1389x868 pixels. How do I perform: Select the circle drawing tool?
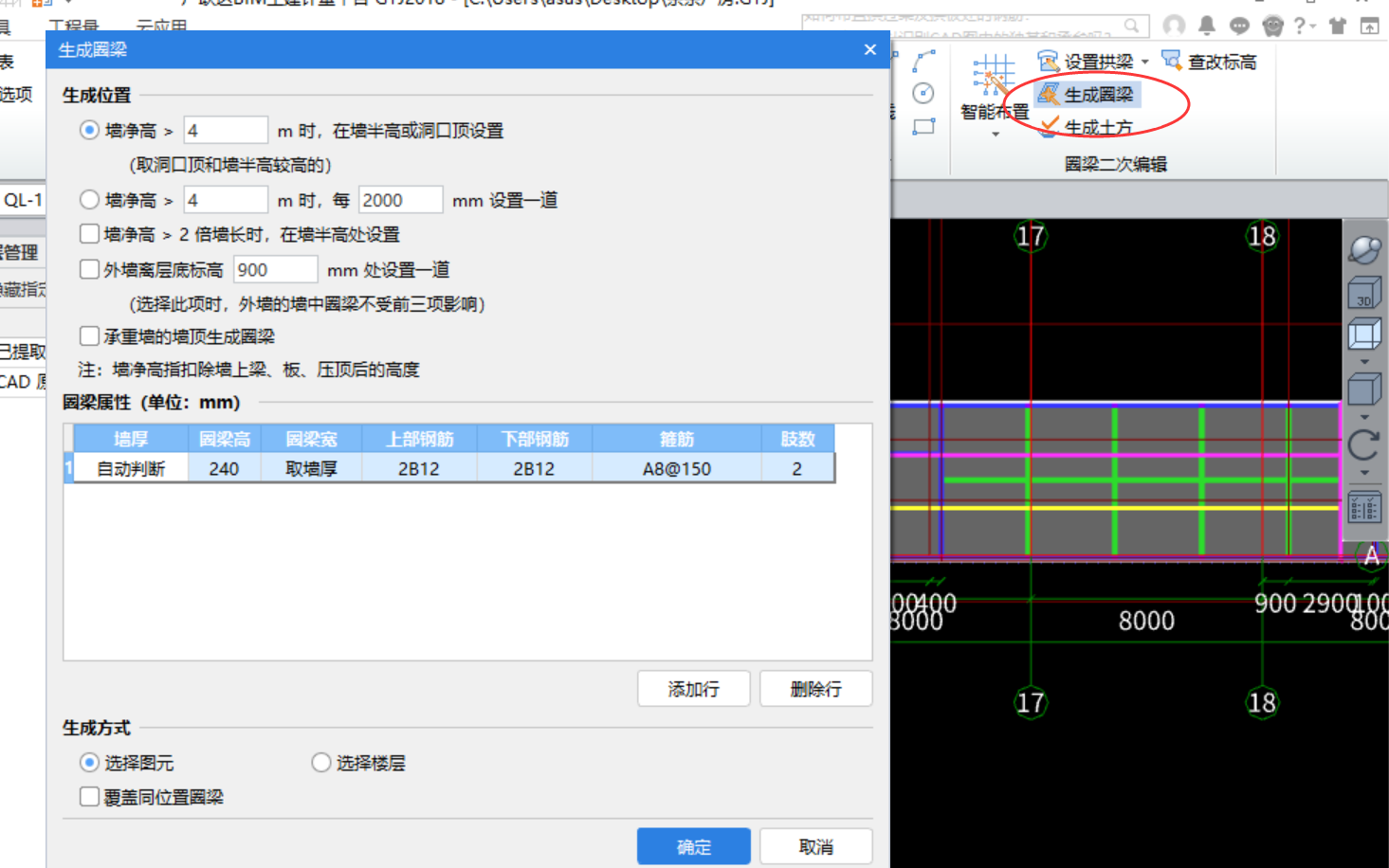pyautogui.click(x=923, y=93)
